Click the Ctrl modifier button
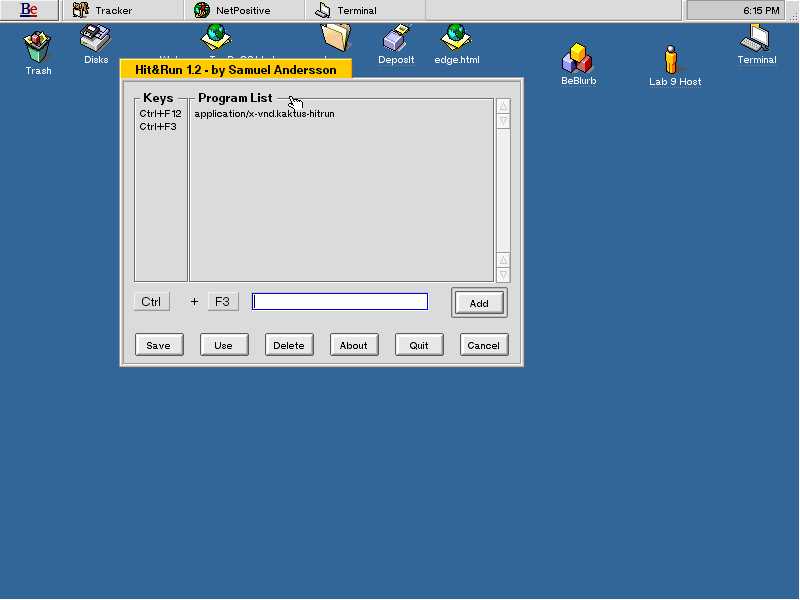Viewport: 800px width, 600px height. pyautogui.click(x=152, y=302)
